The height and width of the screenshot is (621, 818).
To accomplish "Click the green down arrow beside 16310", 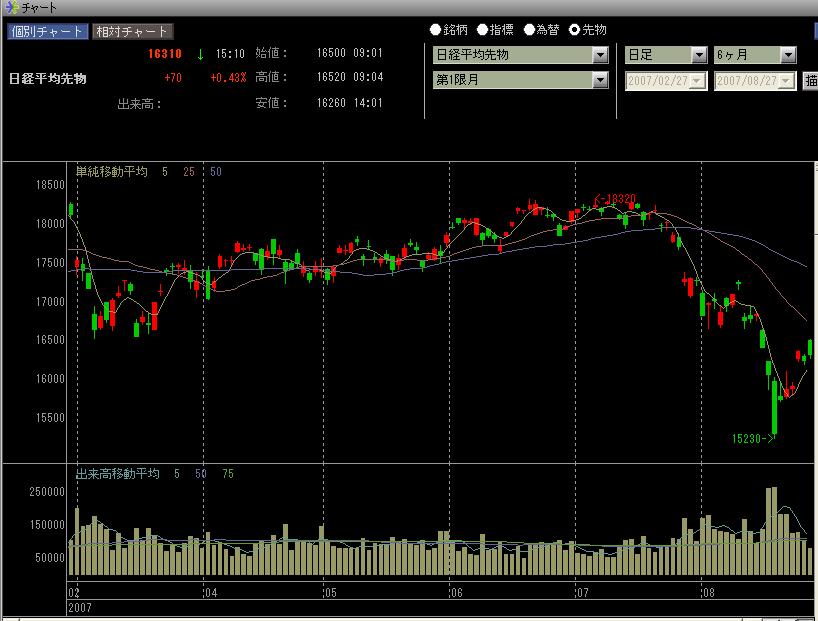I will (200, 54).
